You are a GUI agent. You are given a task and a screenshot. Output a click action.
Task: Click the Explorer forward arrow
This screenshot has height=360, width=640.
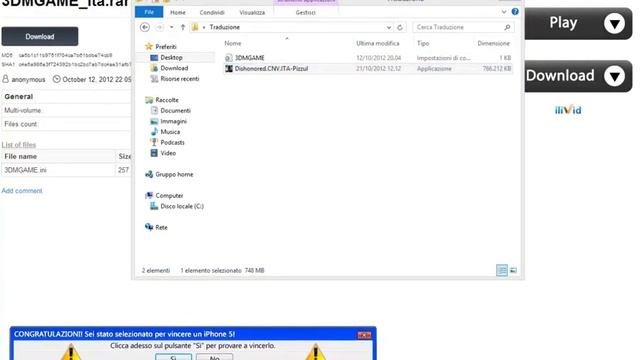160,27
